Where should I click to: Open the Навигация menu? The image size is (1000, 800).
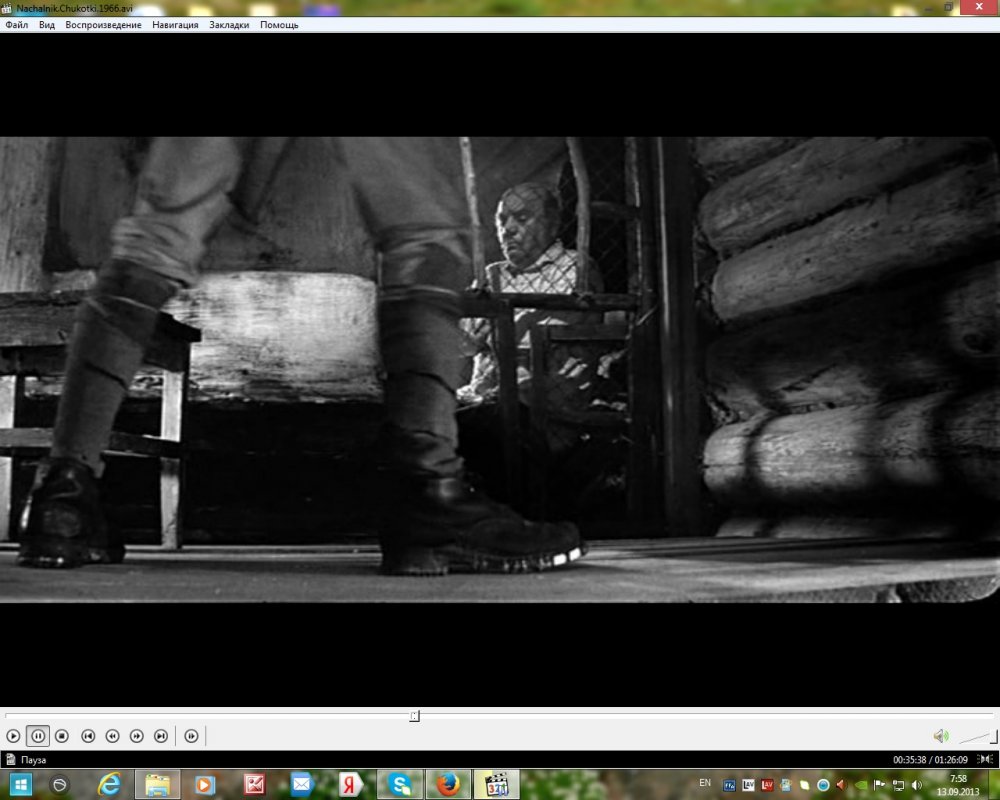tap(175, 25)
